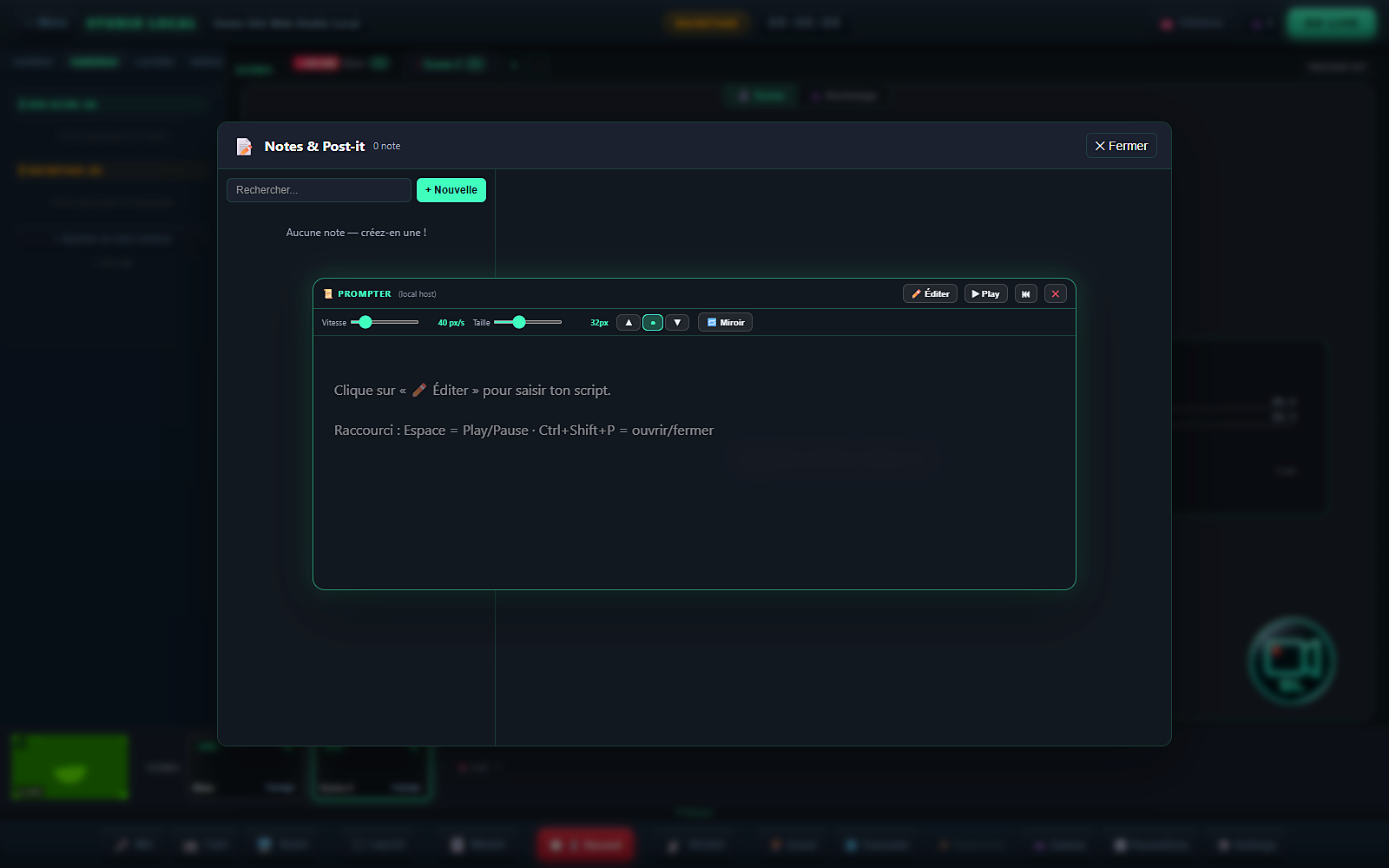The height and width of the screenshot is (868, 1389).
Task: Close the Prompter panel with the red X
Action: coord(1056,294)
